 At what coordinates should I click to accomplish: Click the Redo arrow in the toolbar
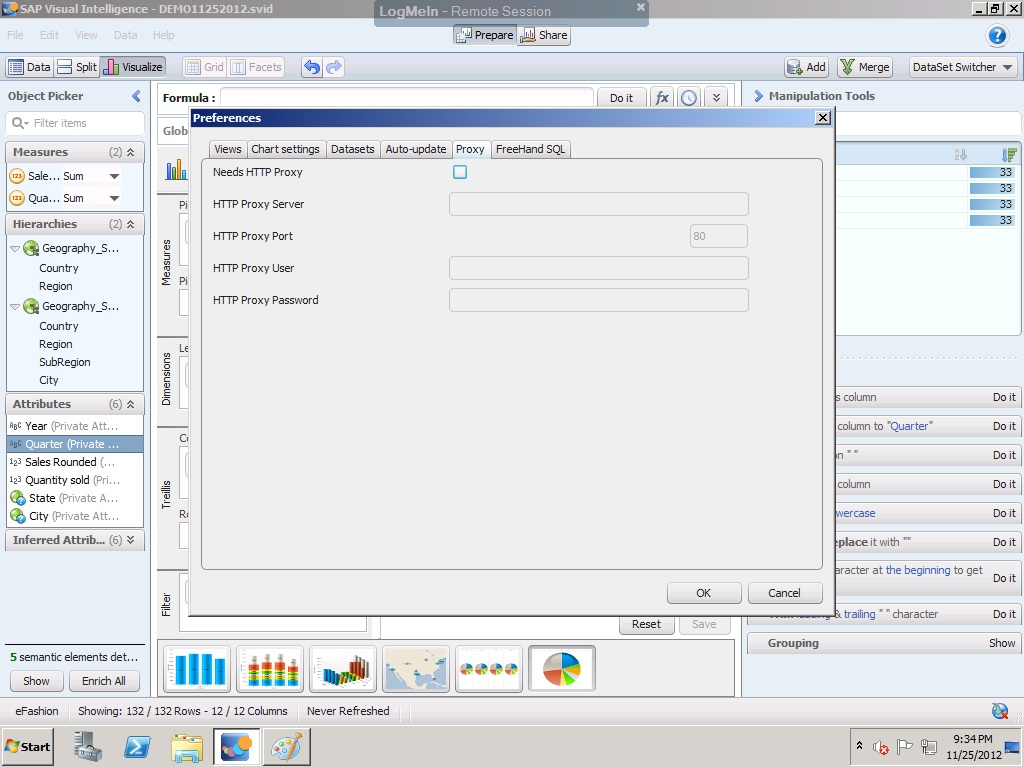pyautogui.click(x=334, y=67)
